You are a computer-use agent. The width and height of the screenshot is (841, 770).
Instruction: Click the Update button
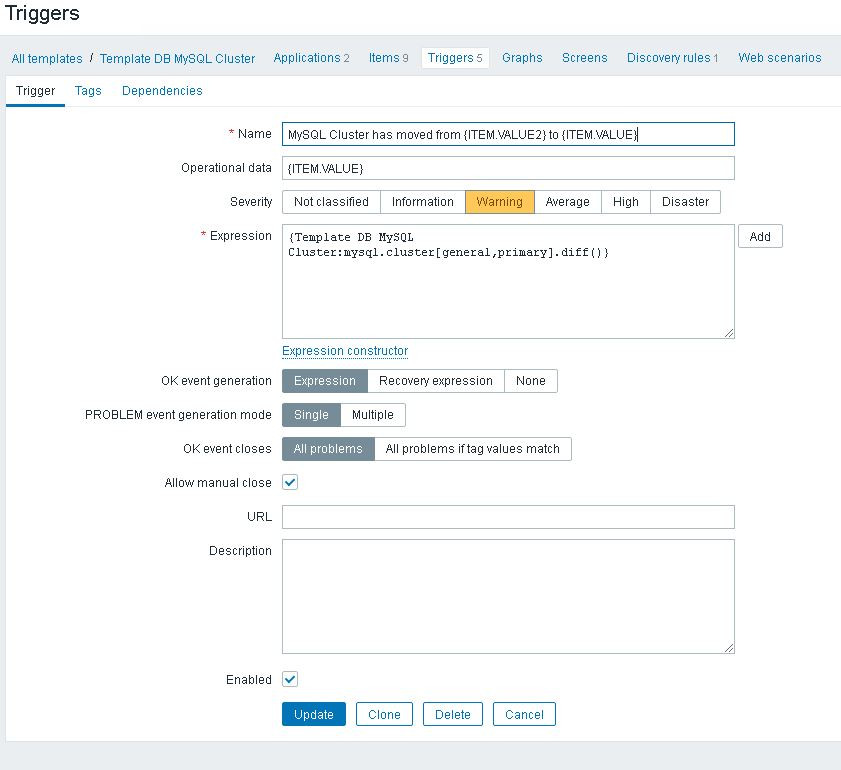(x=314, y=714)
